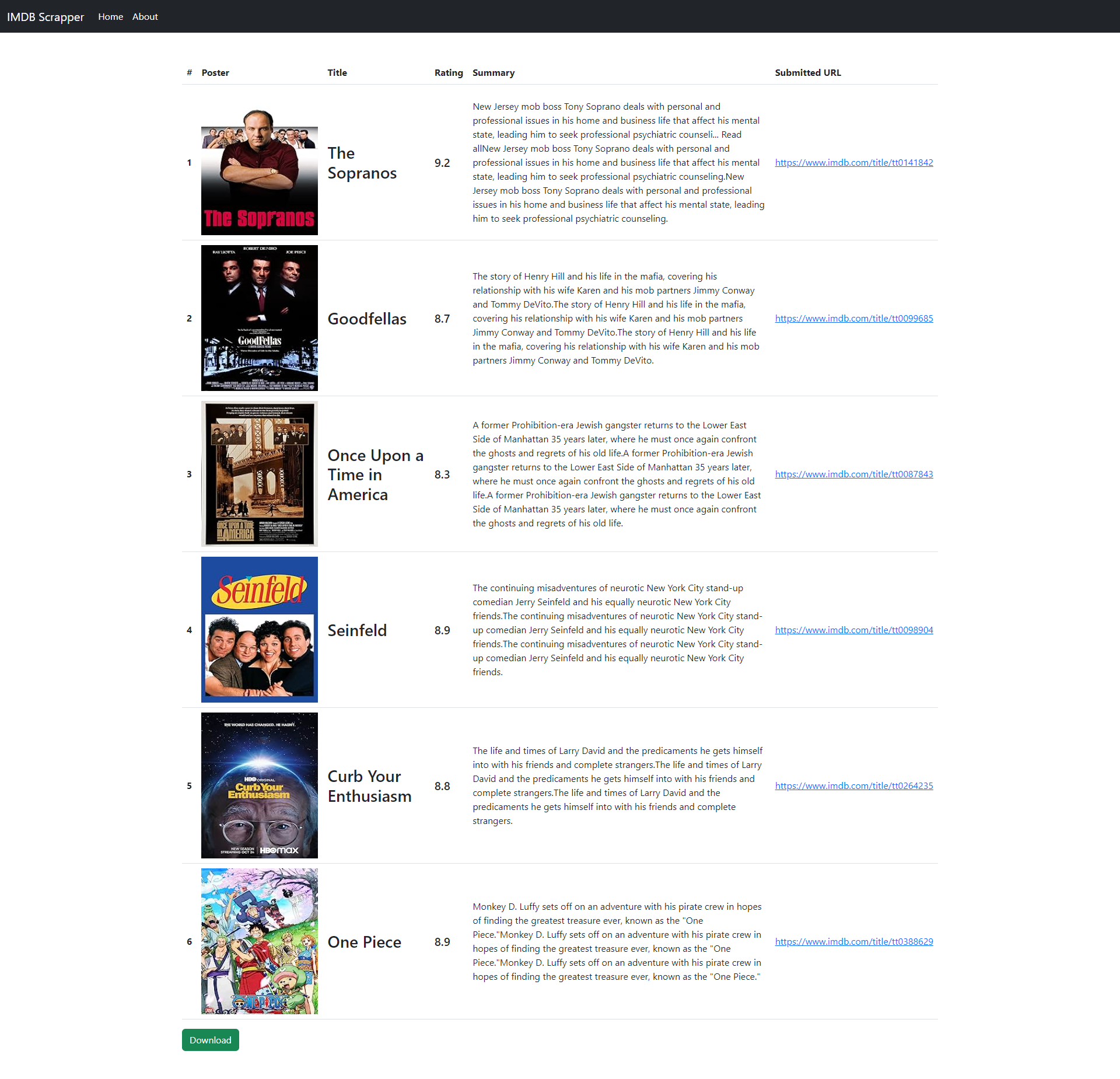Click the Goodfellas poster thumbnail
Image resolution: width=1120 pixels, height=1079 pixels.
point(259,318)
